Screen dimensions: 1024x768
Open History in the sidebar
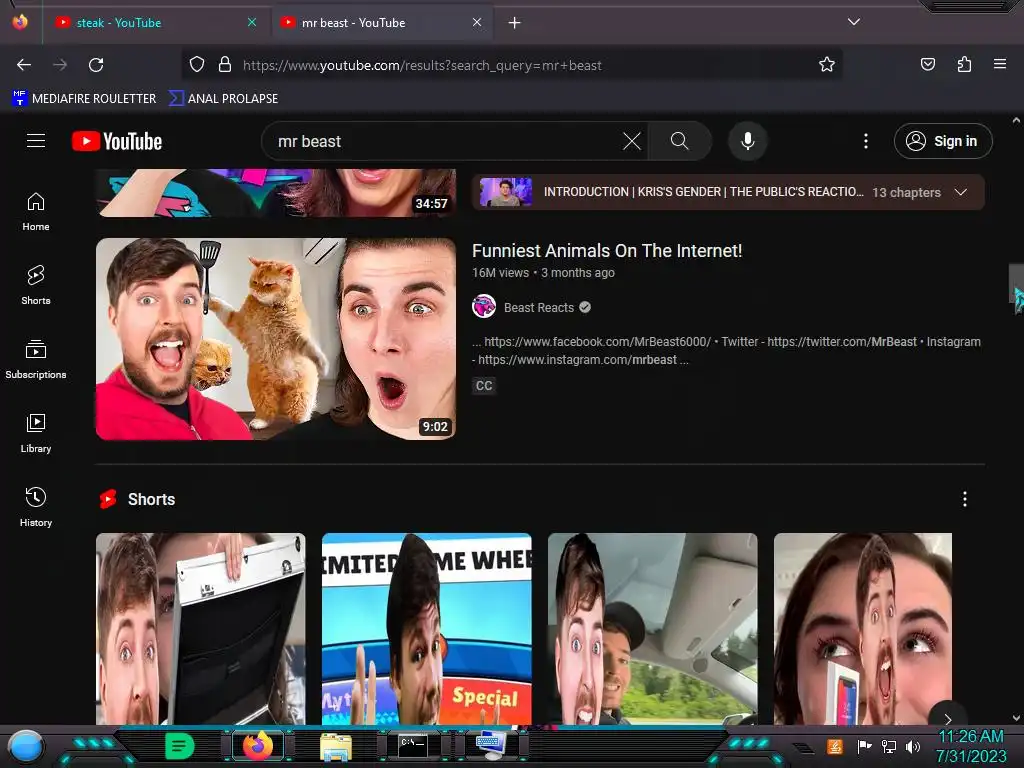tap(36, 507)
